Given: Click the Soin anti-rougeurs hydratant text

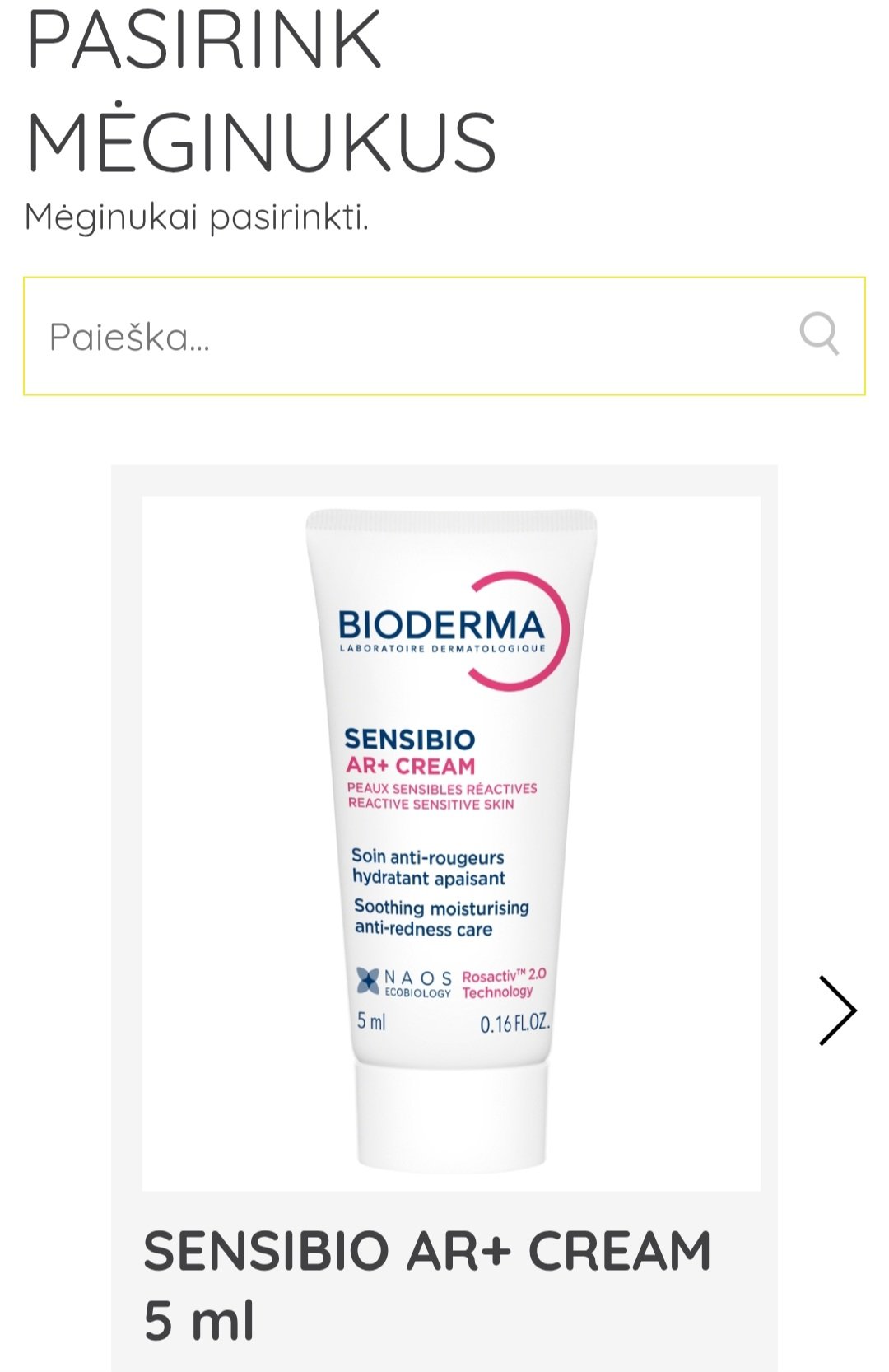Looking at the screenshot, I should tap(428, 867).
